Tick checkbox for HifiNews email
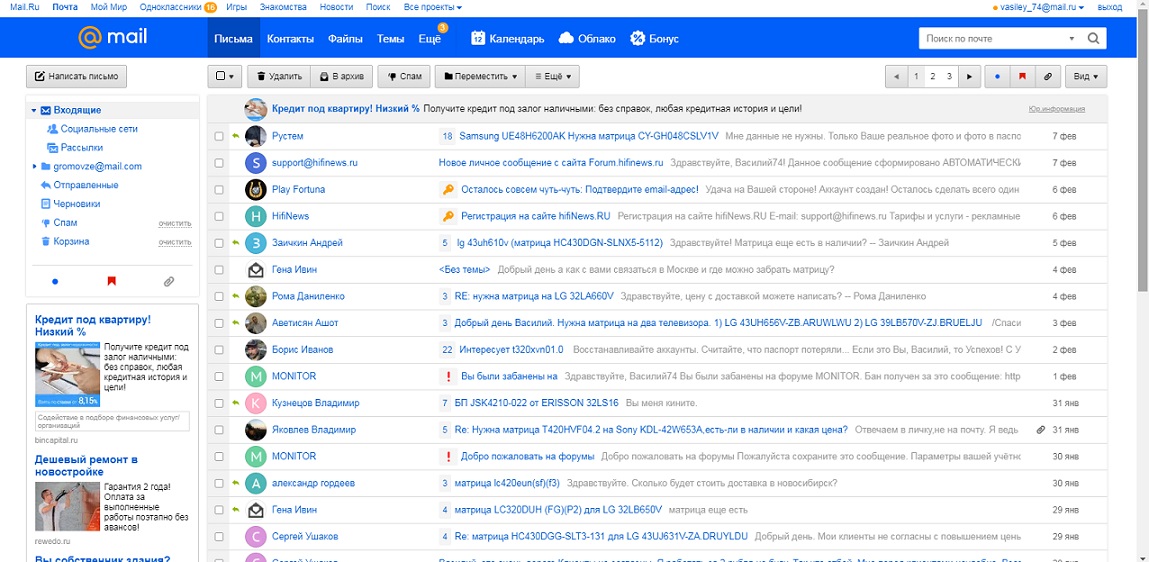1149x562 pixels. 219,216
